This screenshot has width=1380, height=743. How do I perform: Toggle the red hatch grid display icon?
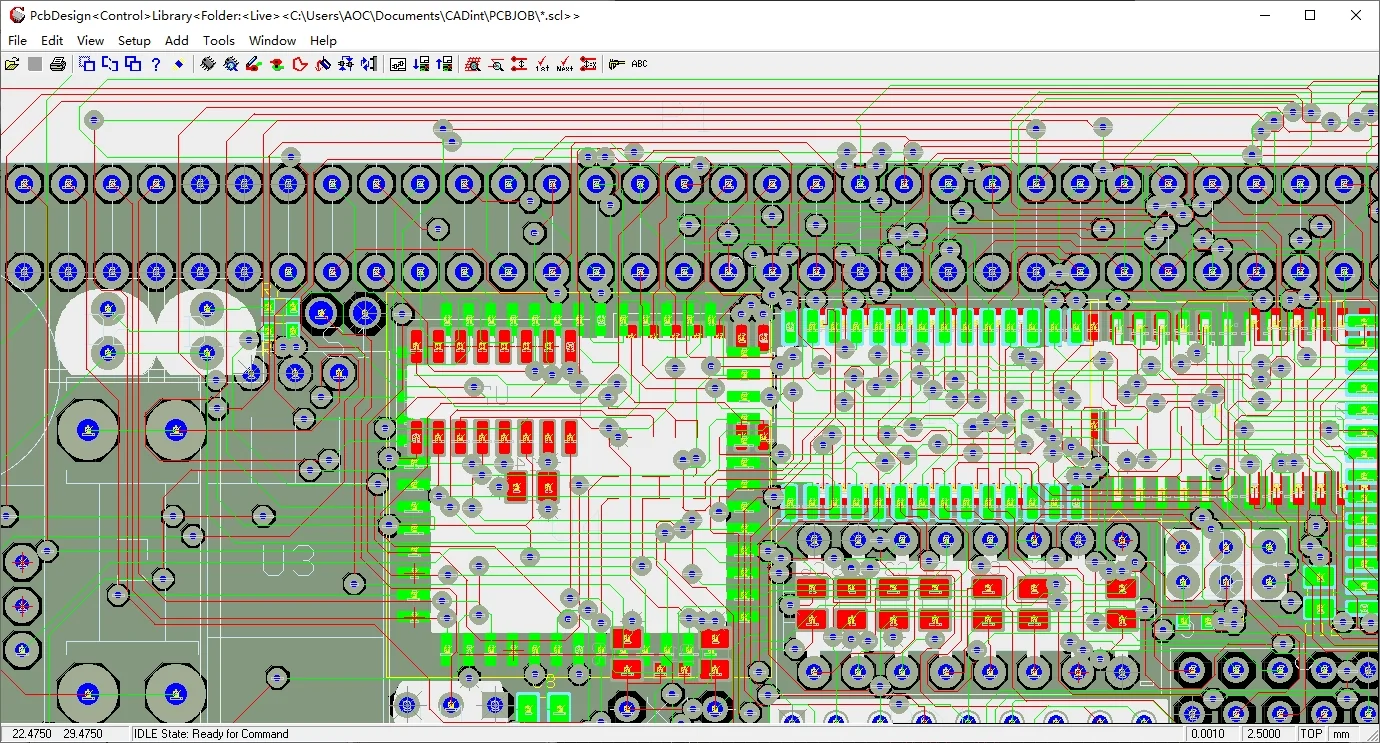472,63
